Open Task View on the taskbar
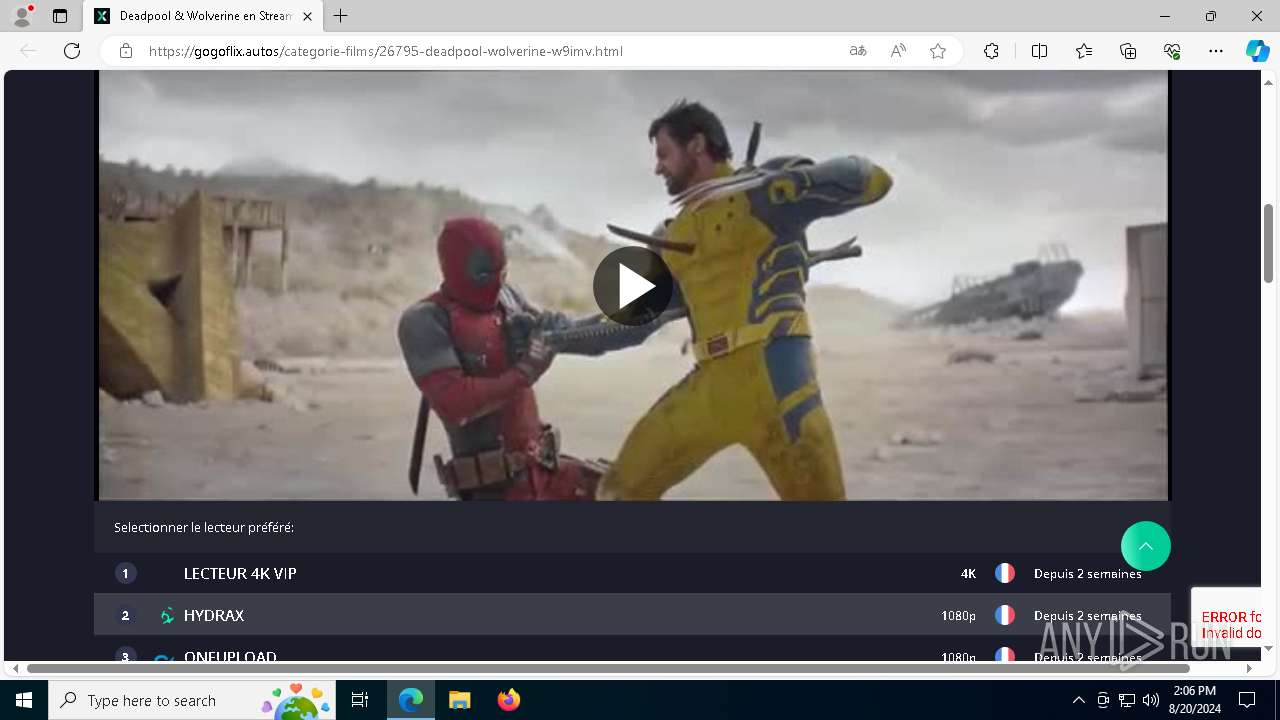The width and height of the screenshot is (1280, 720). 360,700
